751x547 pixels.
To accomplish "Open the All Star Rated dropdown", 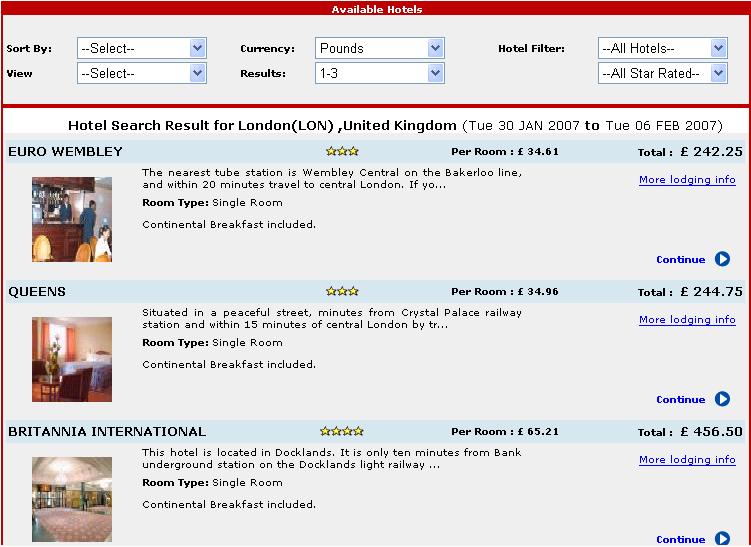I will [663, 73].
